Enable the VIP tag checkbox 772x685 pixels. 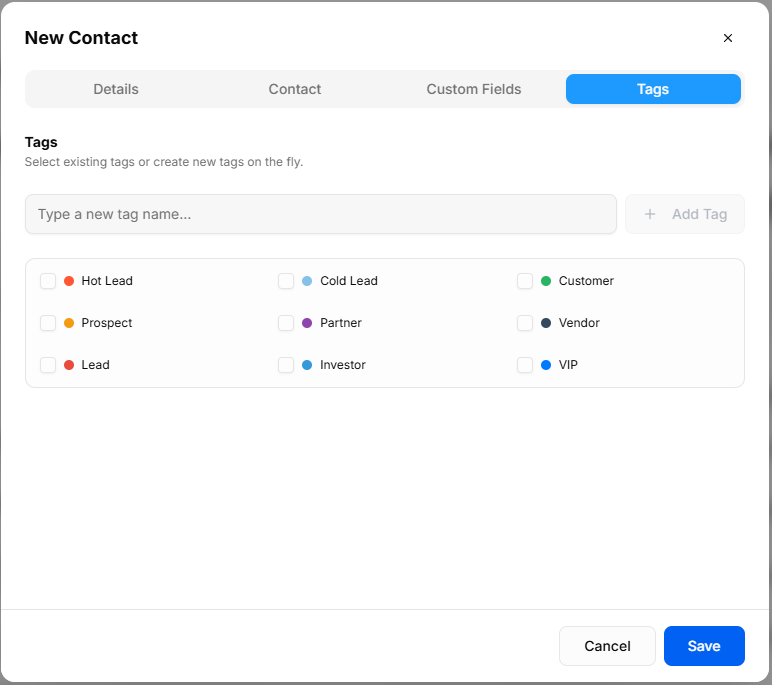point(525,365)
